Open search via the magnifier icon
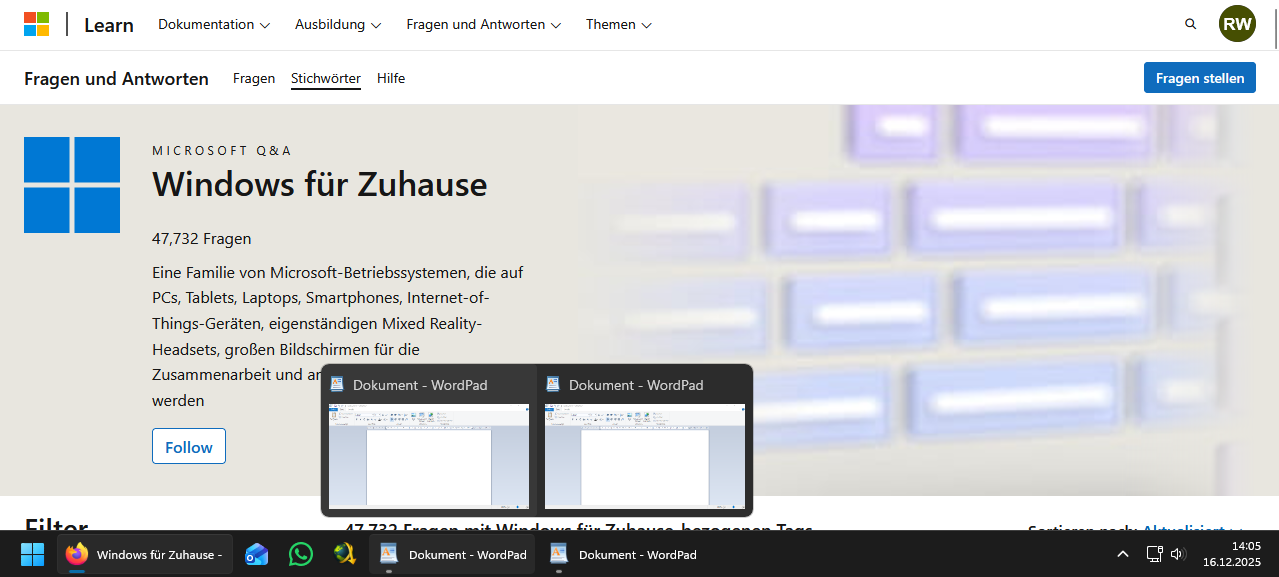This screenshot has height=577, width=1279. (1189, 23)
